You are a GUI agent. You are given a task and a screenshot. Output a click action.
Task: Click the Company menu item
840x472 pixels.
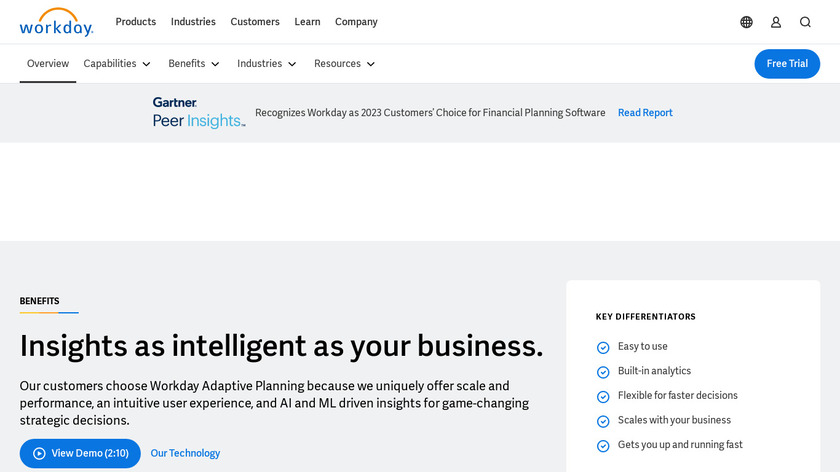356,22
